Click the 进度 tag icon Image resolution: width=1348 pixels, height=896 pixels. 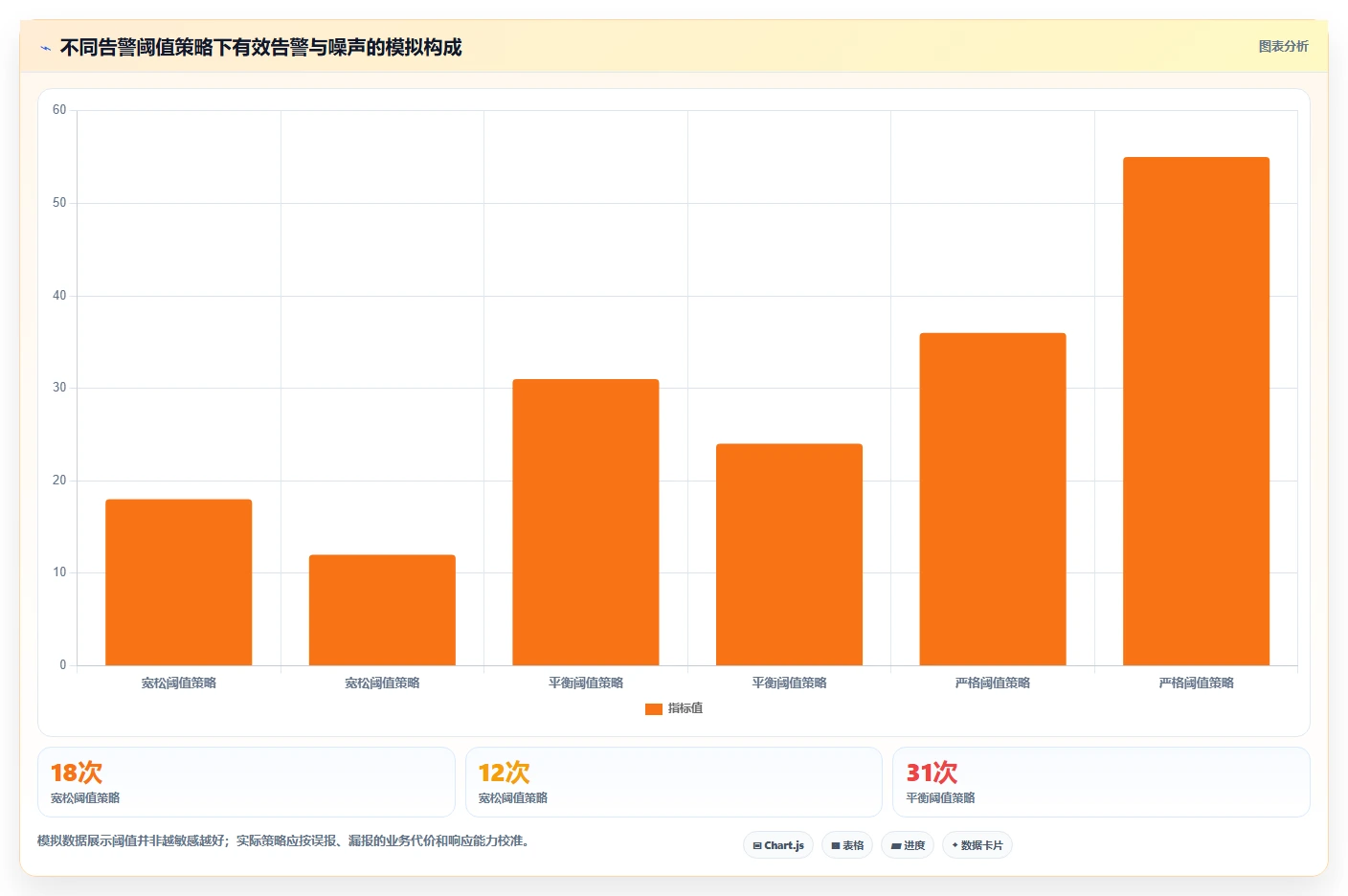coord(896,846)
